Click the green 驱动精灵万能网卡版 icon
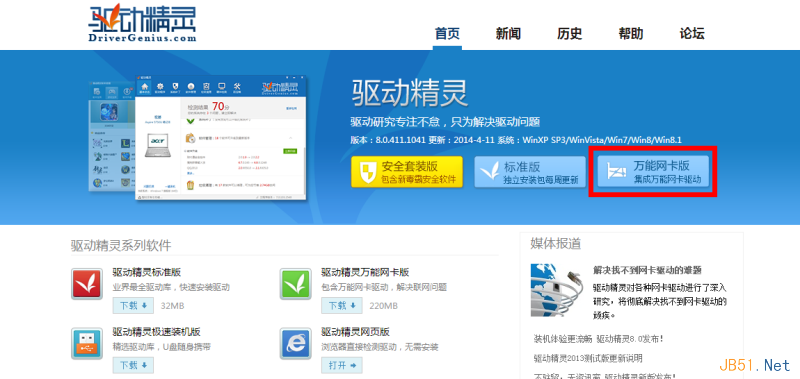Viewport: 800px width, 379px height. (x=295, y=283)
